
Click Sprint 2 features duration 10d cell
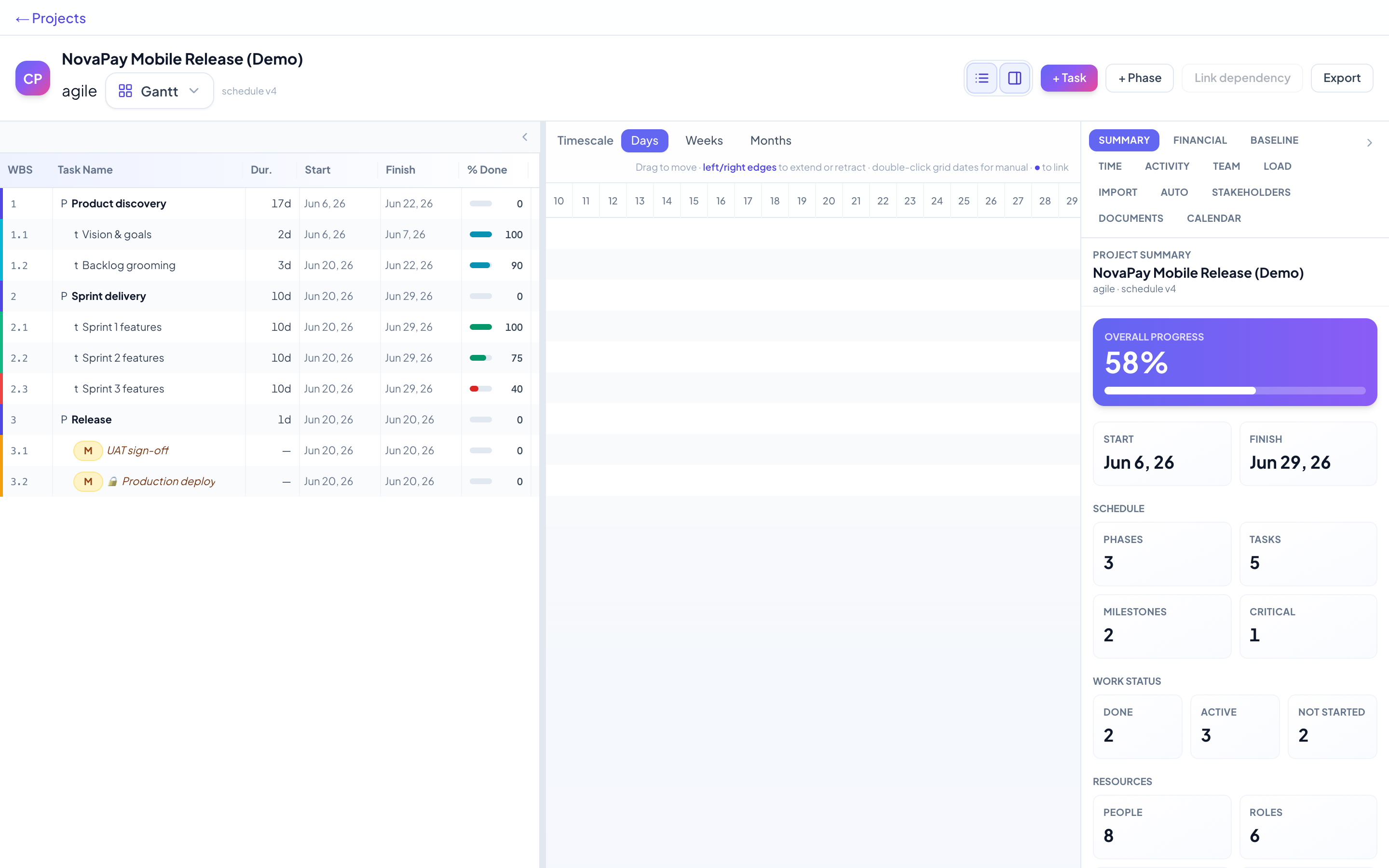click(x=272, y=358)
